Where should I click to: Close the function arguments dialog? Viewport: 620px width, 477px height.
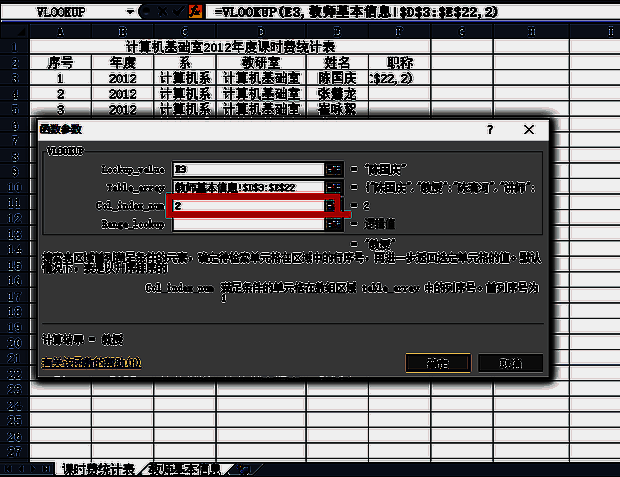tap(529, 130)
